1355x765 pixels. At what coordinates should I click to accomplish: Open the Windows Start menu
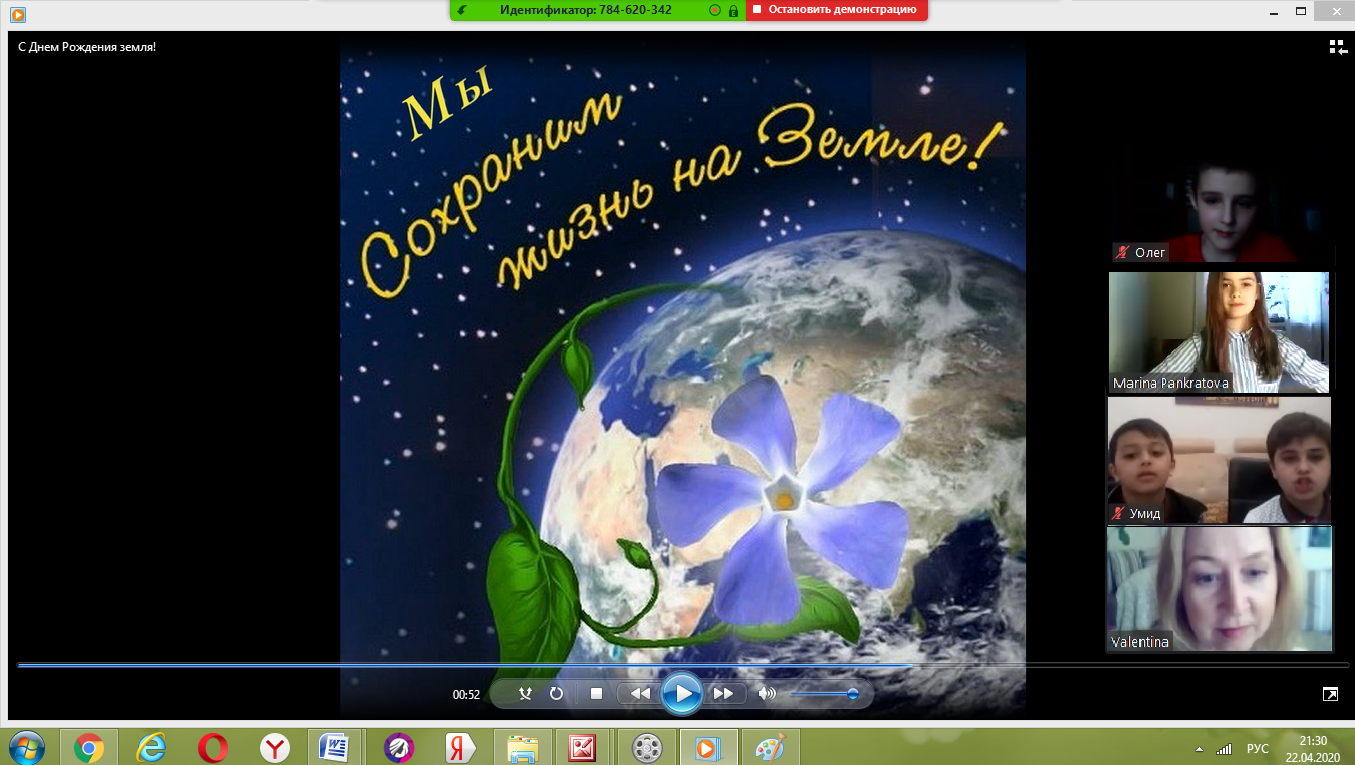pyautogui.click(x=26, y=746)
